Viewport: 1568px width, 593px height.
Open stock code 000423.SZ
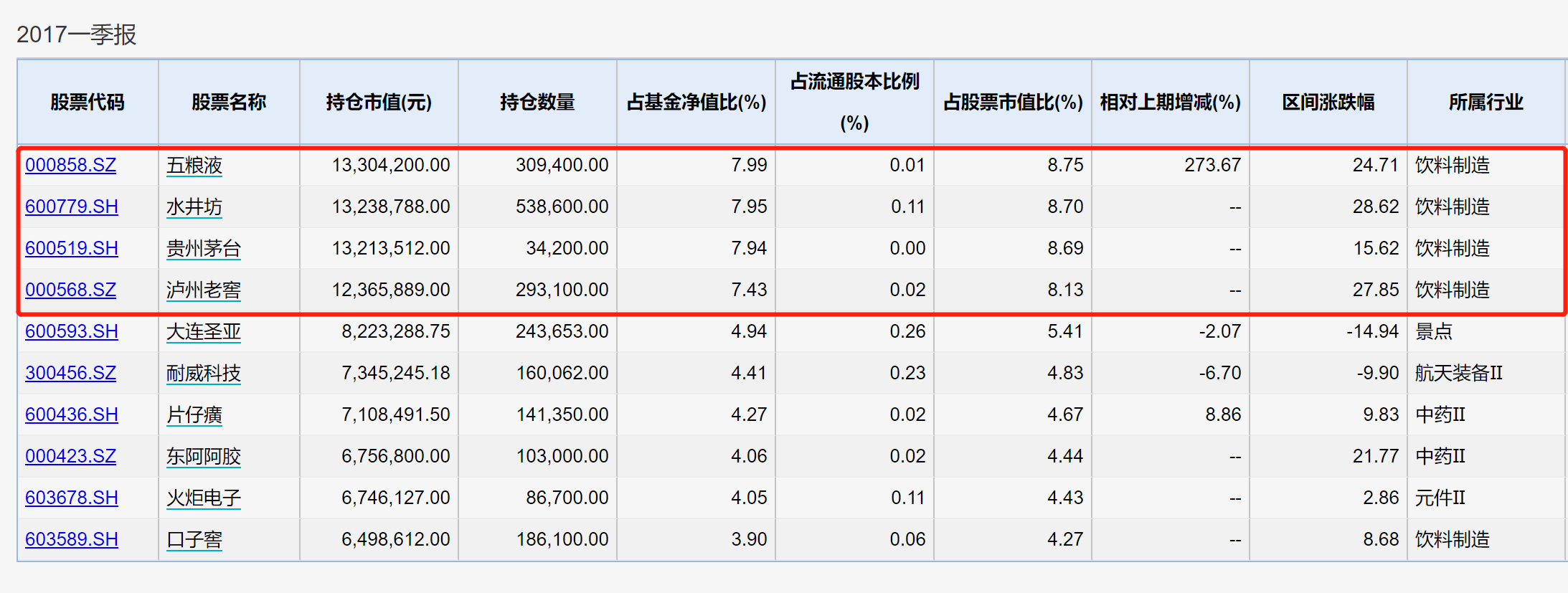click(x=70, y=456)
